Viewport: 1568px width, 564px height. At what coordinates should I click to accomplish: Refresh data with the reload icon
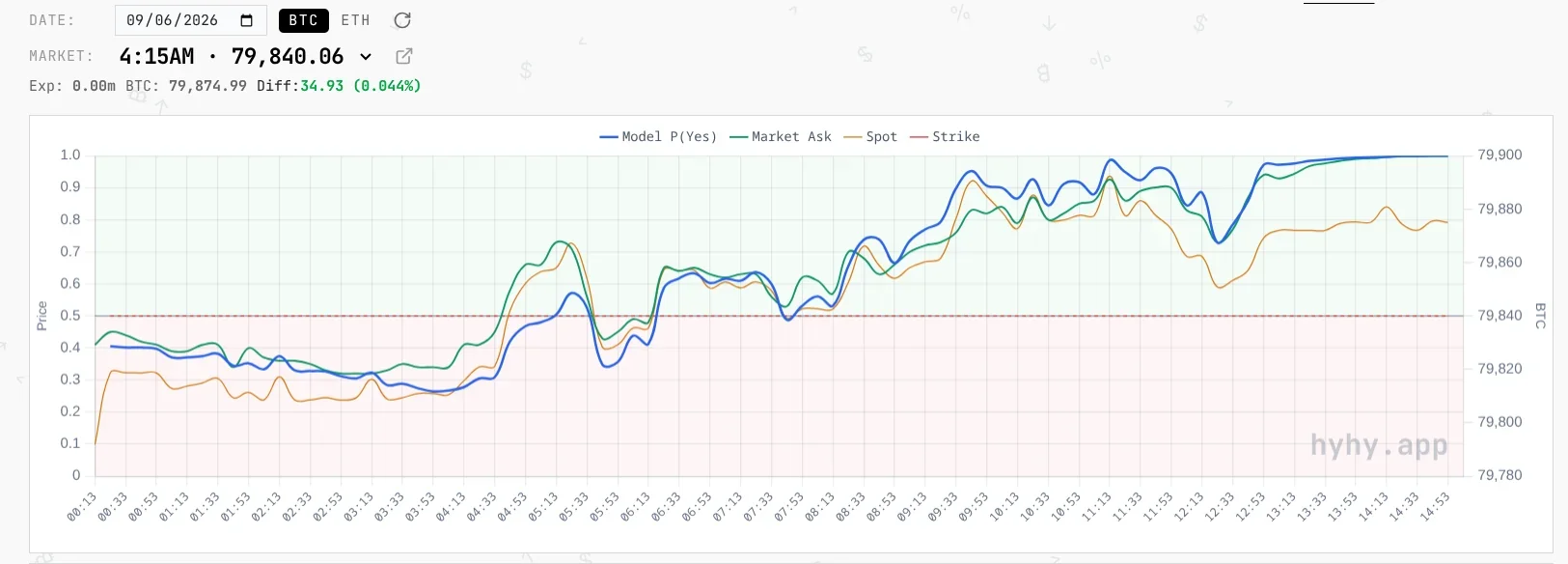coord(402,20)
